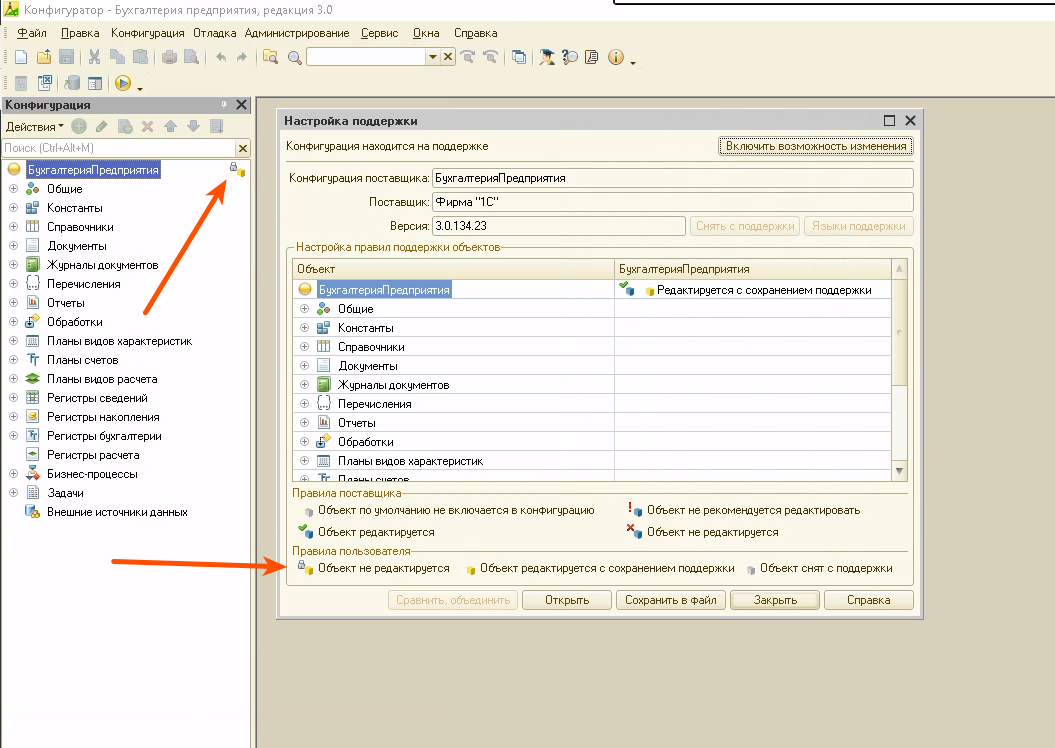Select БухгалтерияПредприятия root in support settings table
The width and height of the screenshot is (1055, 748).
384,290
